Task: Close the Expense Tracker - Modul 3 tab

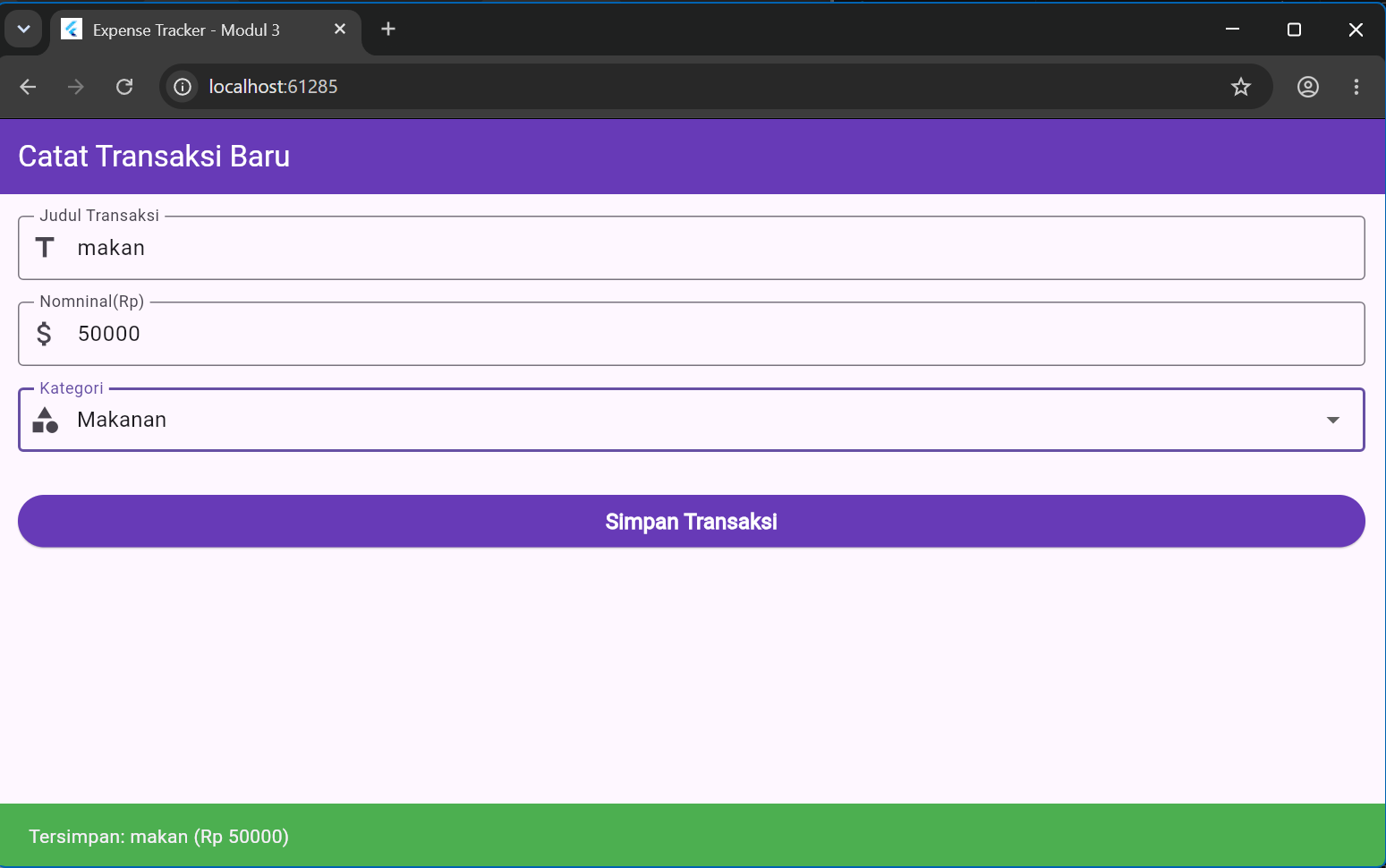Action: click(x=340, y=30)
